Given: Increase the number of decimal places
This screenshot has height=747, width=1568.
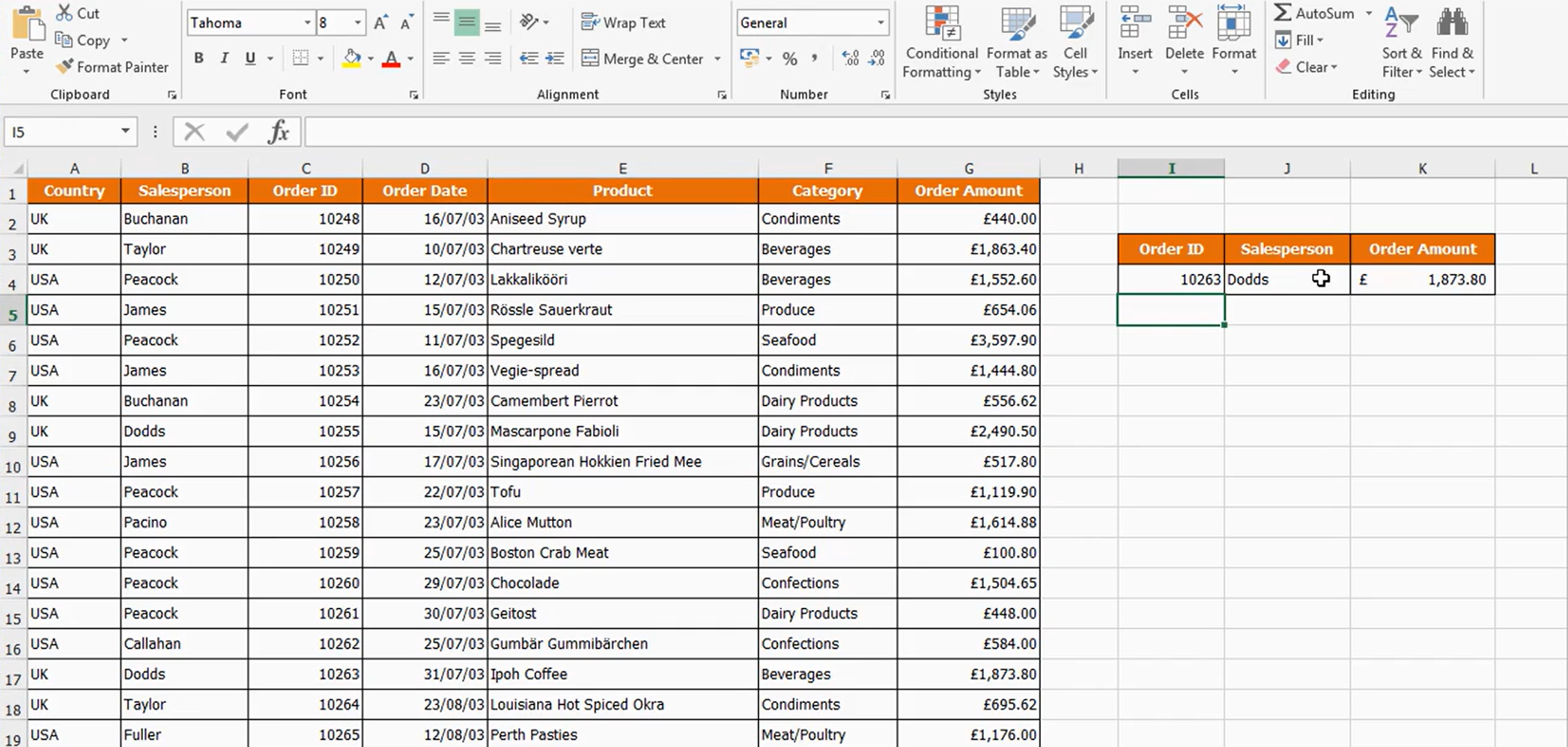Looking at the screenshot, I should pos(850,58).
